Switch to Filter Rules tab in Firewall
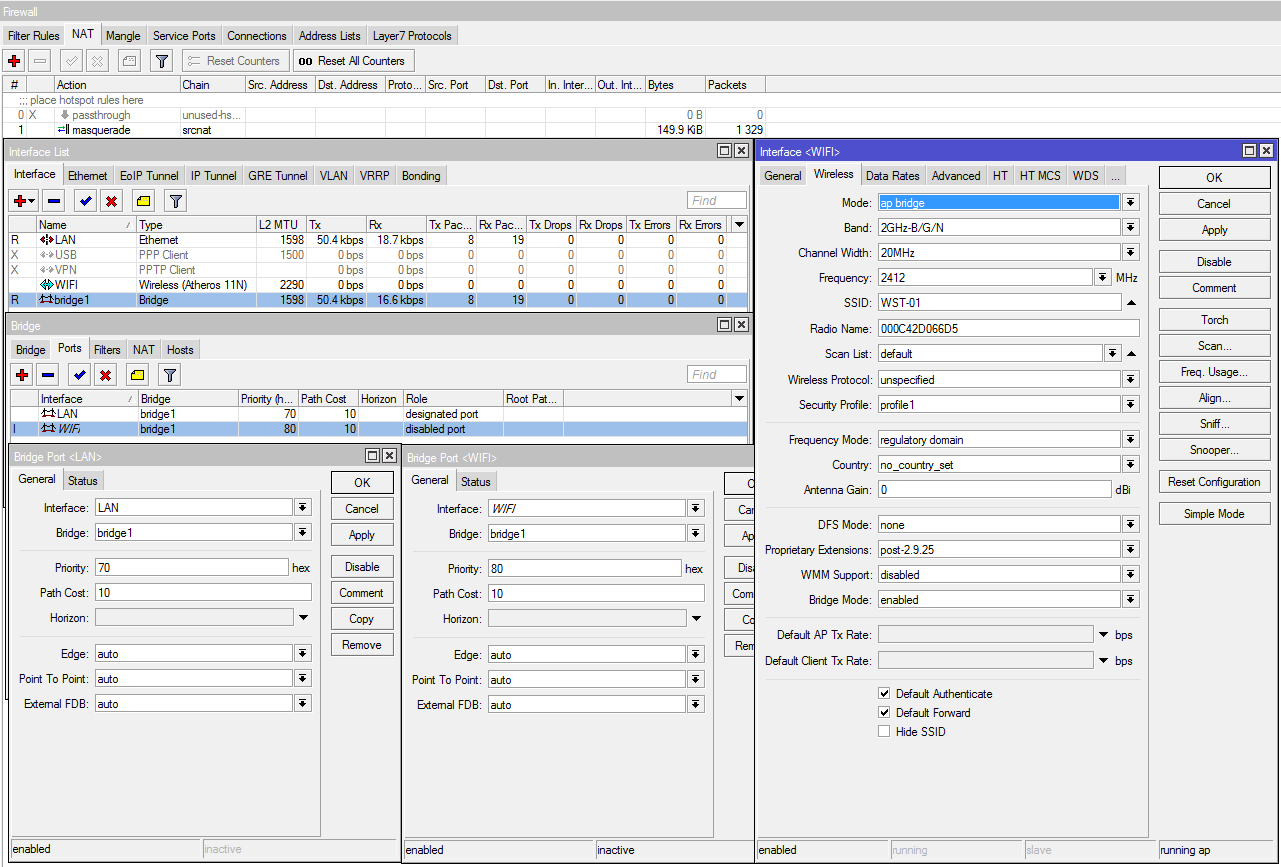 point(34,35)
